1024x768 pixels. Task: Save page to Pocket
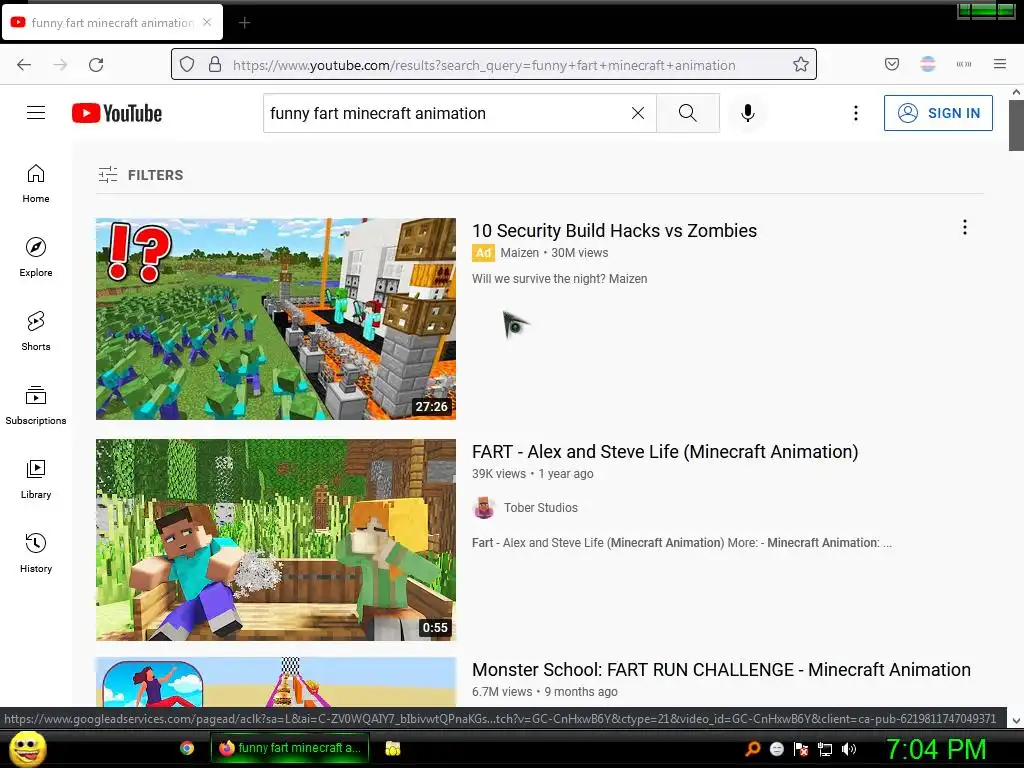click(x=892, y=64)
